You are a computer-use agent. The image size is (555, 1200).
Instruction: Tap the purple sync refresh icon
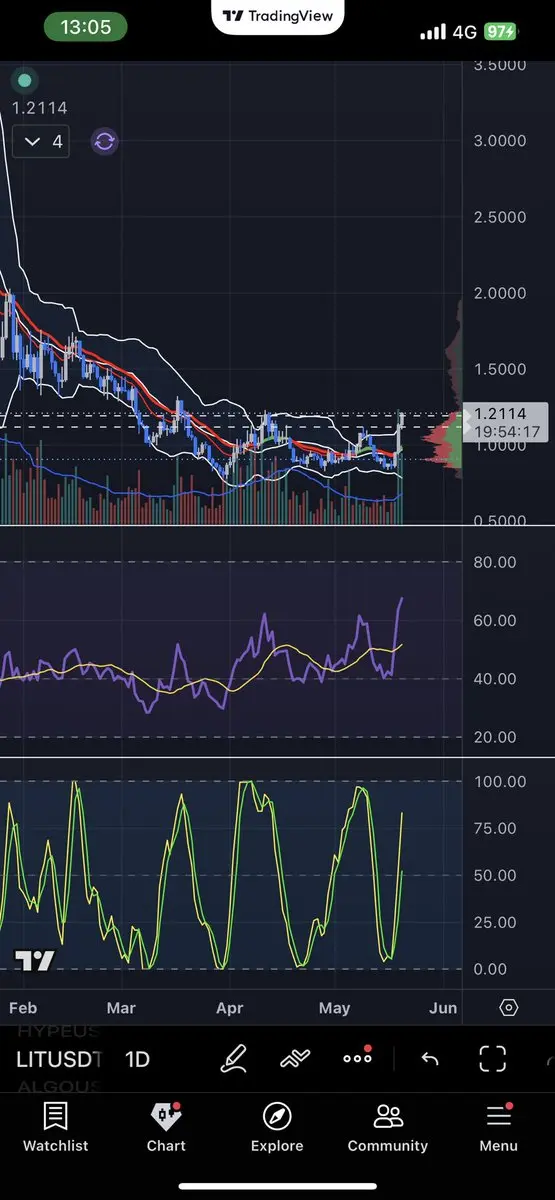point(104,141)
